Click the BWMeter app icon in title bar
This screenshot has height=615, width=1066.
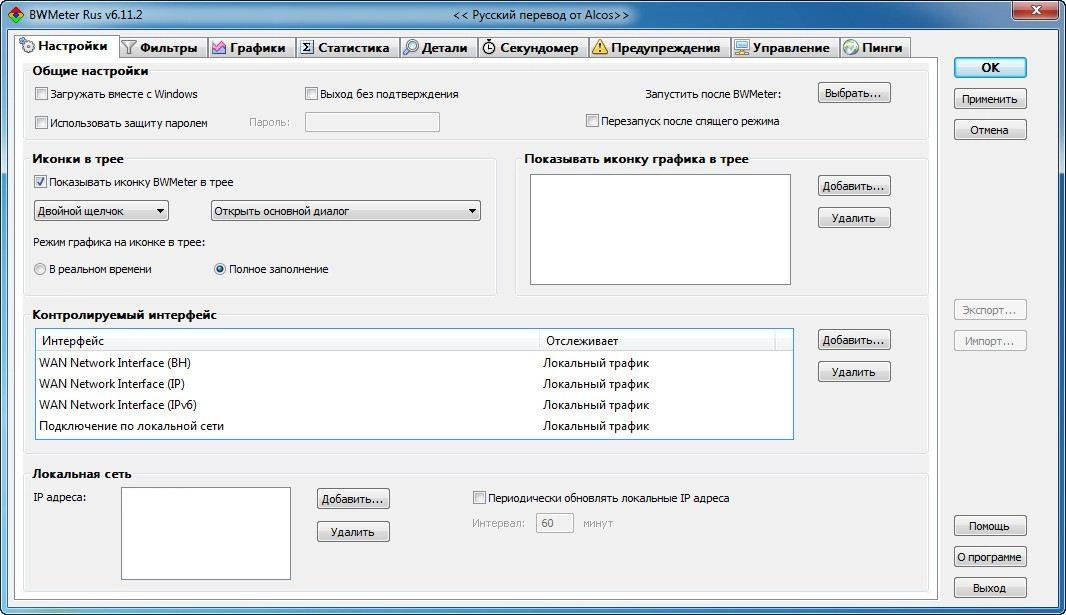point(16,14)
